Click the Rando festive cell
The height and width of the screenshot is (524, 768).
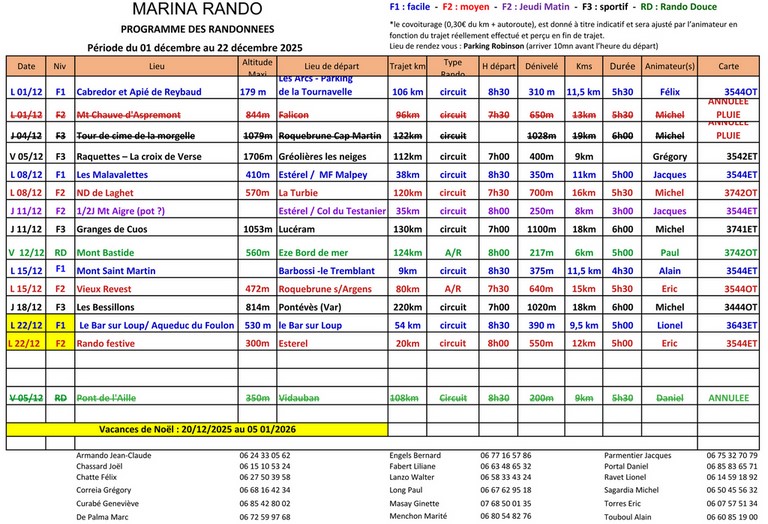[105, 343]
